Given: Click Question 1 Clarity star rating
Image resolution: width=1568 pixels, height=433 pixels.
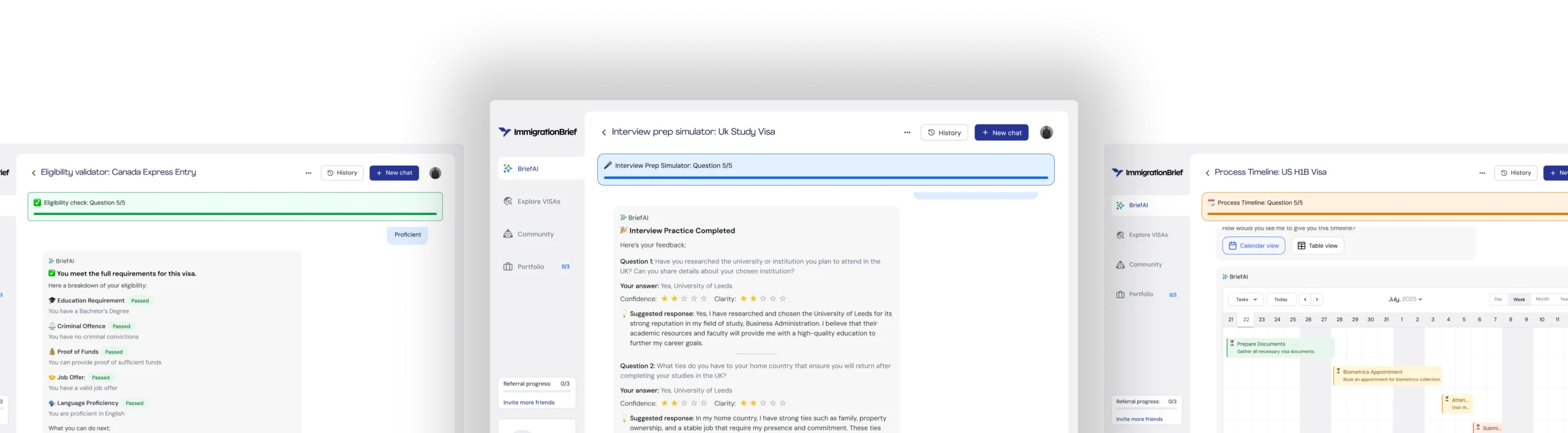Looking at the screenshot, I should click(x=763, y=299).
